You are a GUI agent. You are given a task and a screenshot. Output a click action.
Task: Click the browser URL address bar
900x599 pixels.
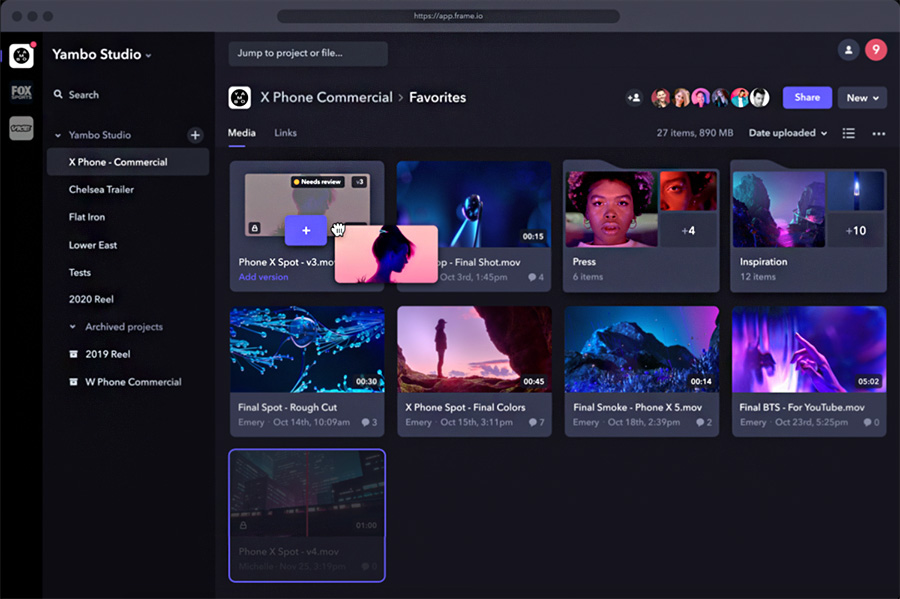click(448, 16)
